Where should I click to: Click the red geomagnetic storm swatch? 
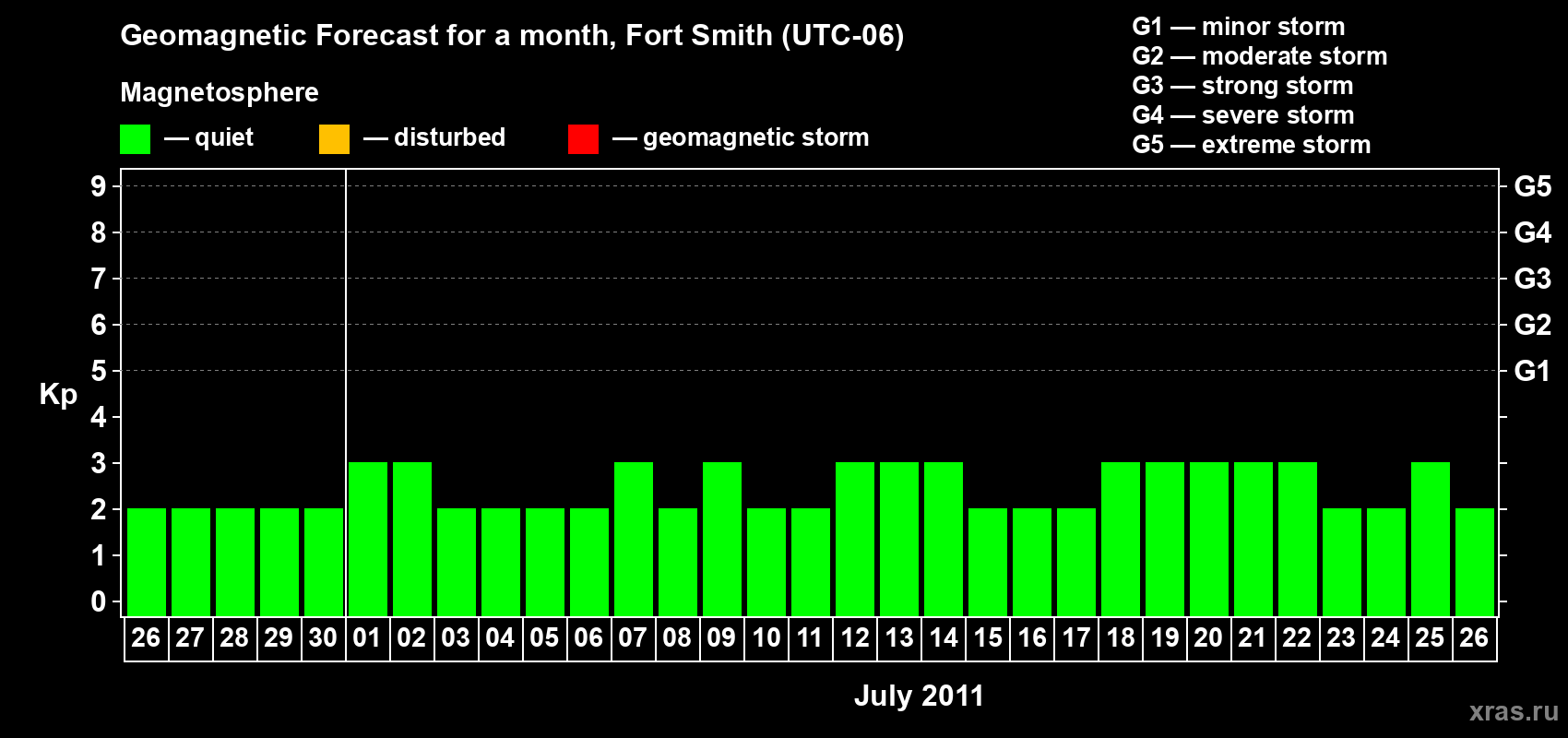pyautogui.click(x=583, y=139)
